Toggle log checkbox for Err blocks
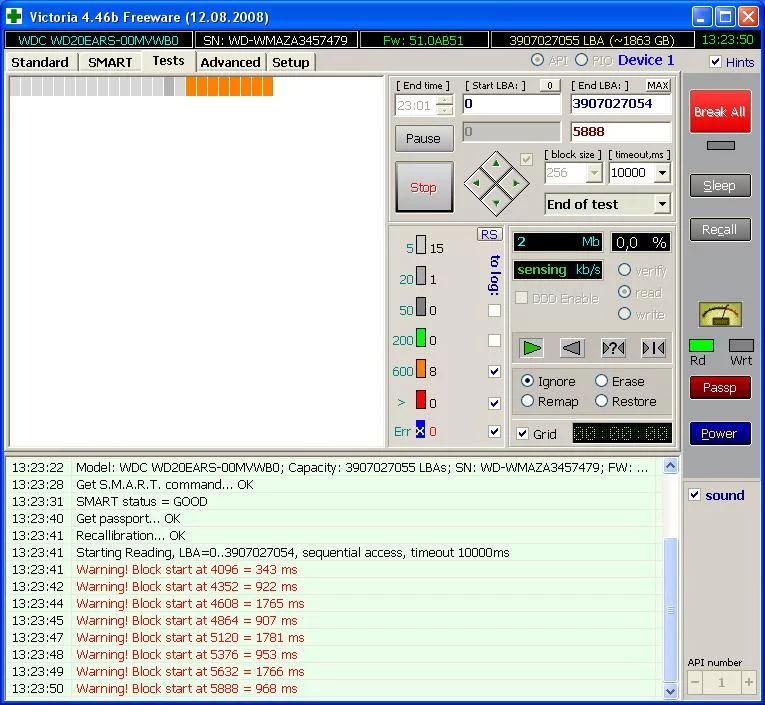Screen dimensions: 765x705 (494, 432)
